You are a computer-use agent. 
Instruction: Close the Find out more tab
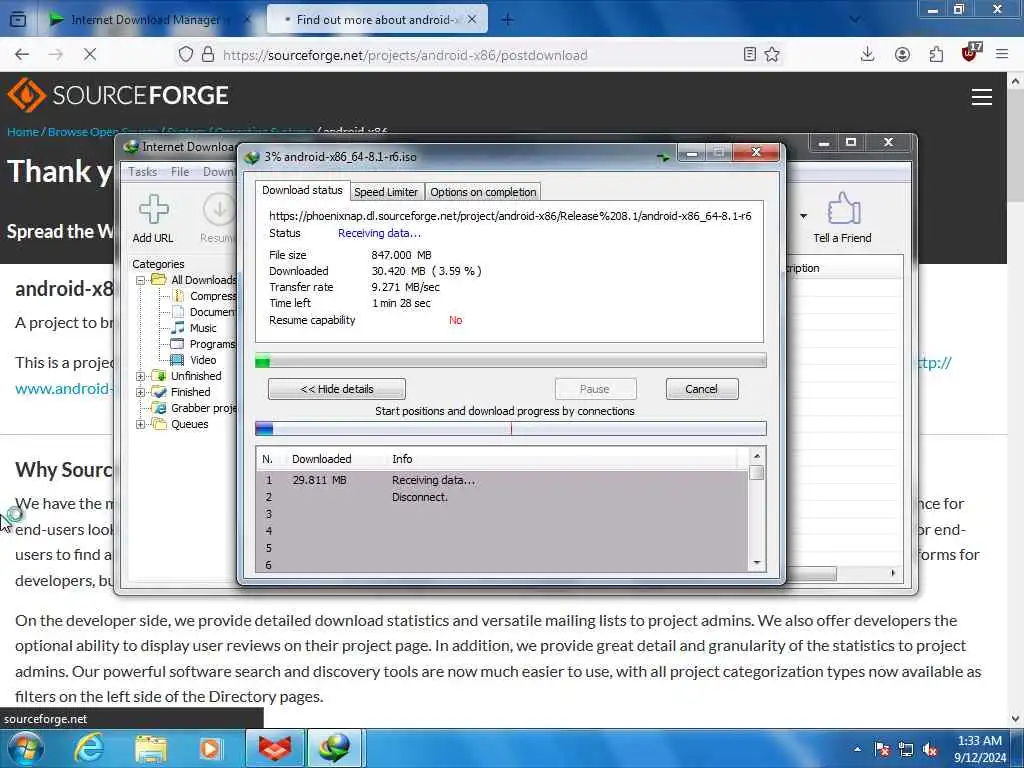tap(472, 20)
